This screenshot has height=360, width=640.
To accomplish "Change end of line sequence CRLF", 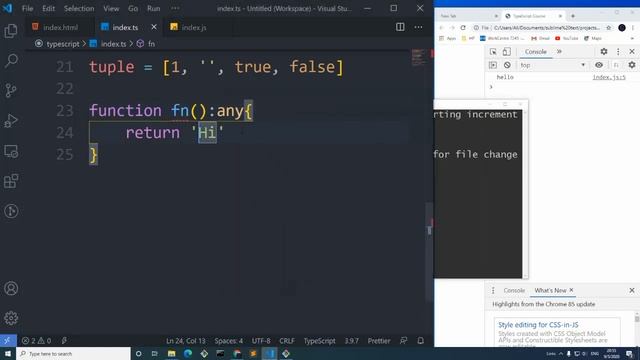I will click(x=287, y=340).
